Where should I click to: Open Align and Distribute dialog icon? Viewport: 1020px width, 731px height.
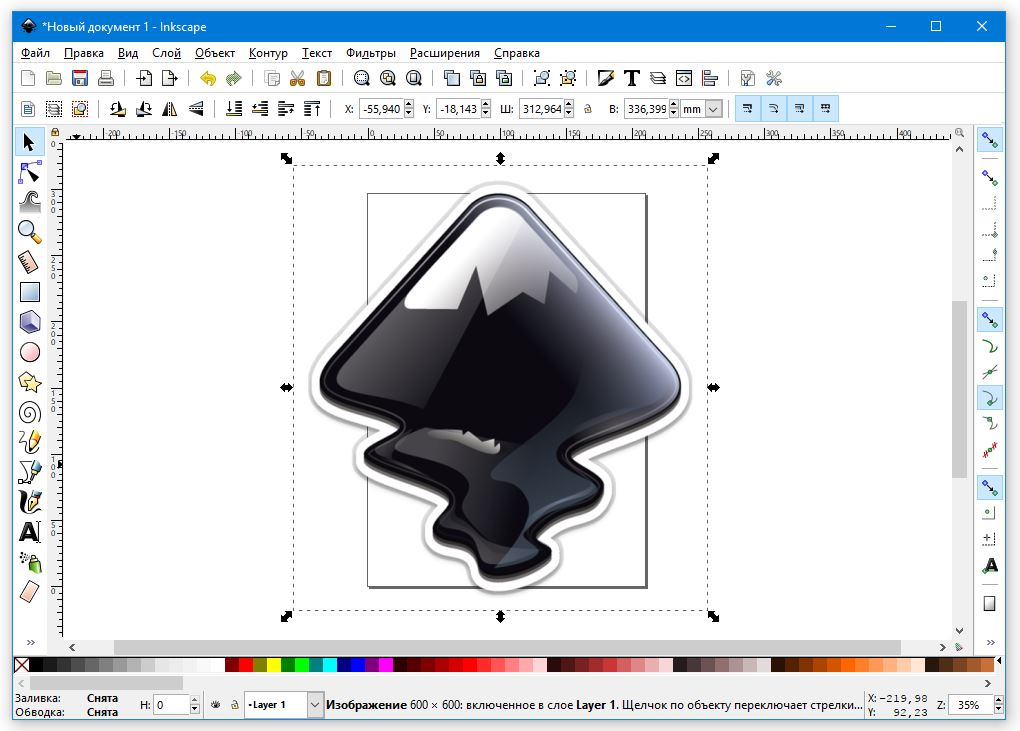pos(710,79)
